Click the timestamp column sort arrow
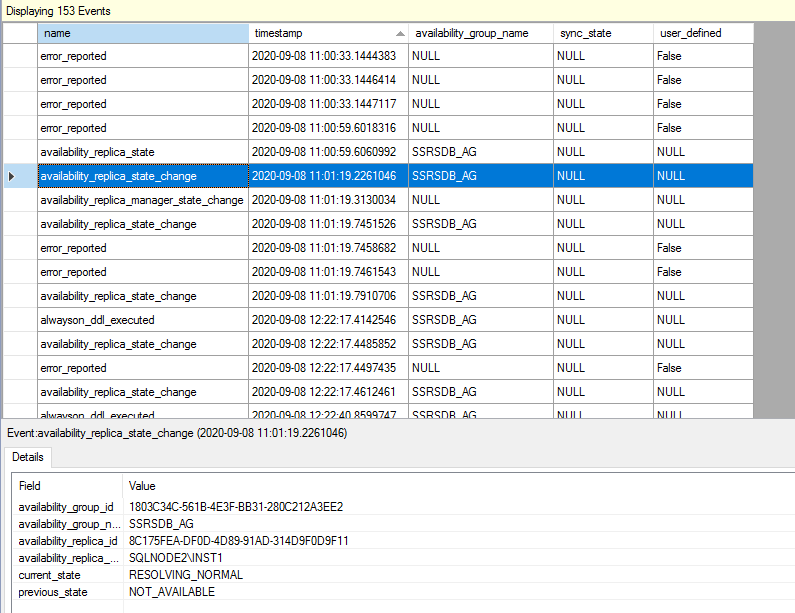 [x=400, y=34]
